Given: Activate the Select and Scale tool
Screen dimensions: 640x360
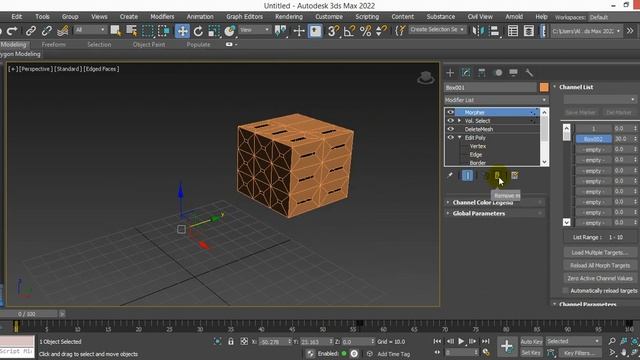Looking at the screenshot, I should click(214, 31).
